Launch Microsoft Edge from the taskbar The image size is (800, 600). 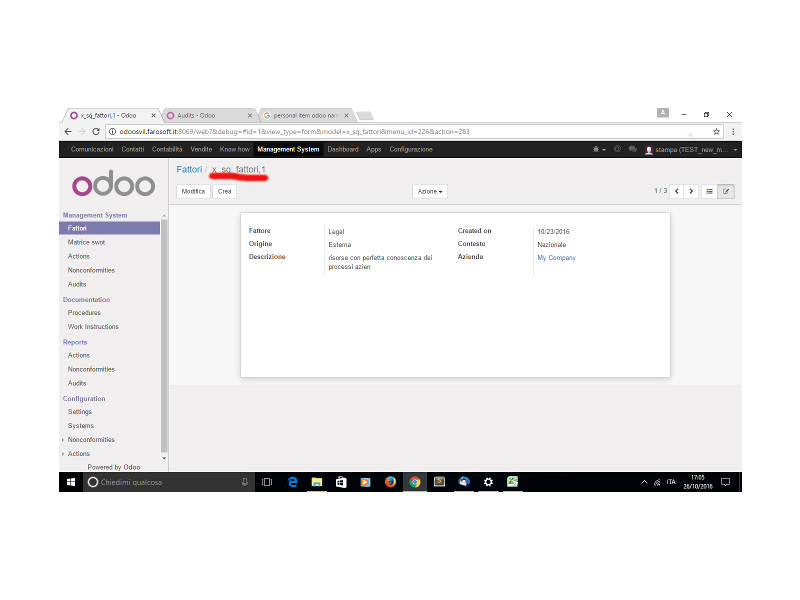(x=292, y=482)
